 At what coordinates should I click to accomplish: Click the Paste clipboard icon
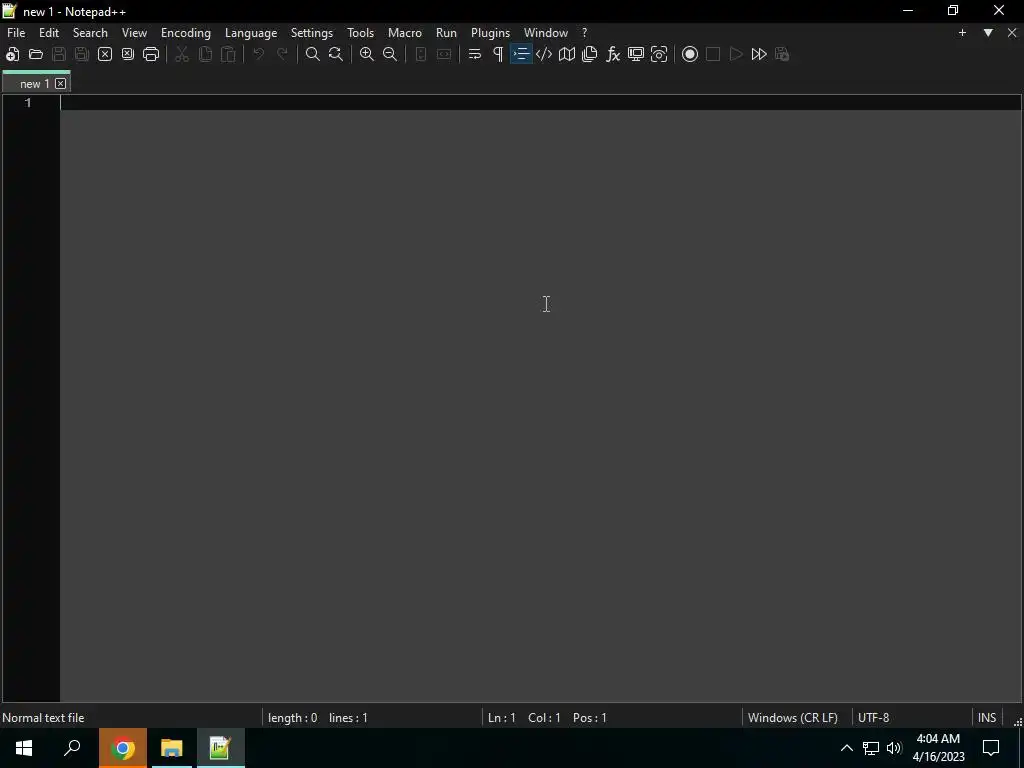pos(228,54)
